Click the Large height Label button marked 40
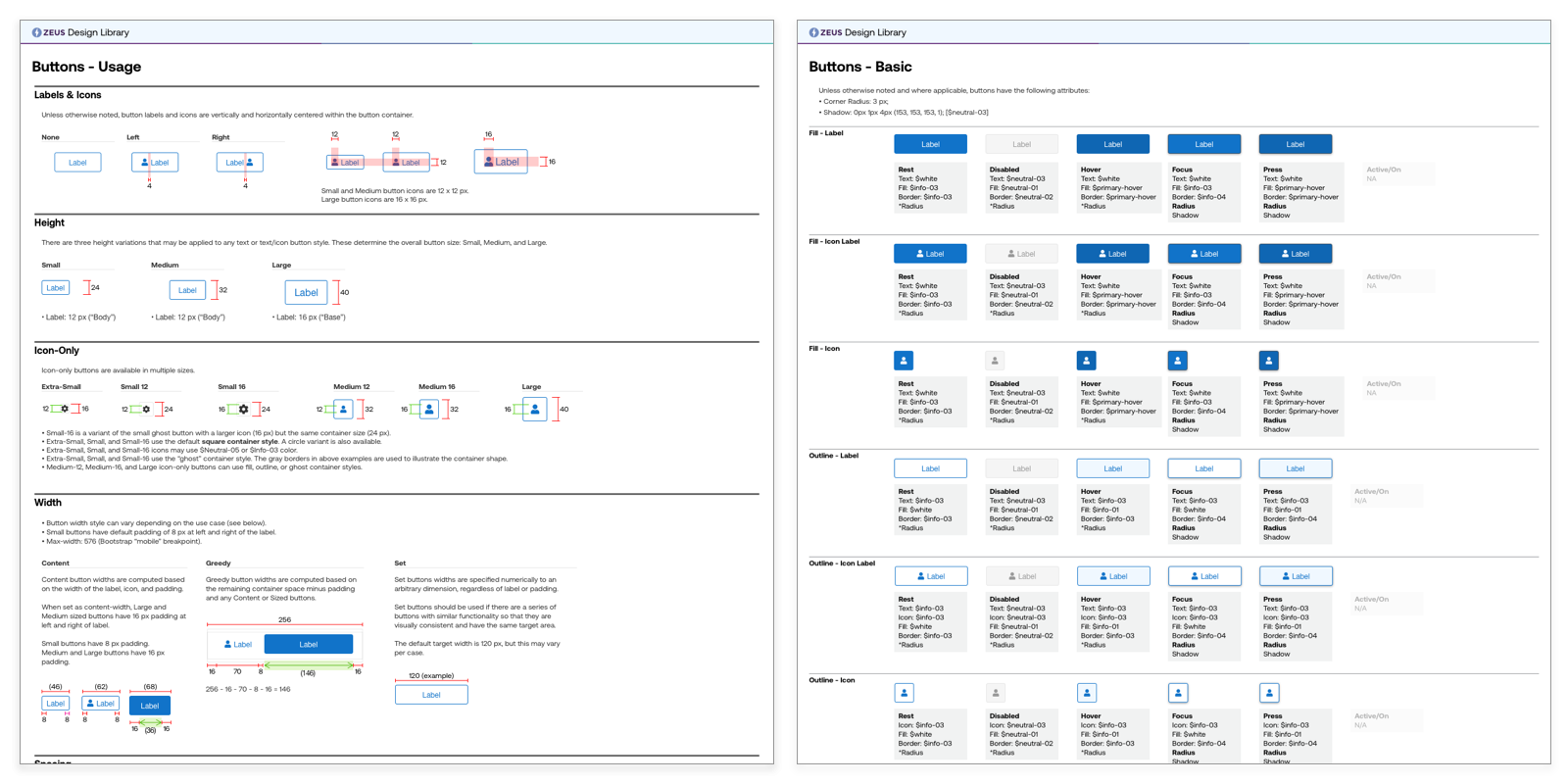The image size is (1568, 784). (306, 292)
